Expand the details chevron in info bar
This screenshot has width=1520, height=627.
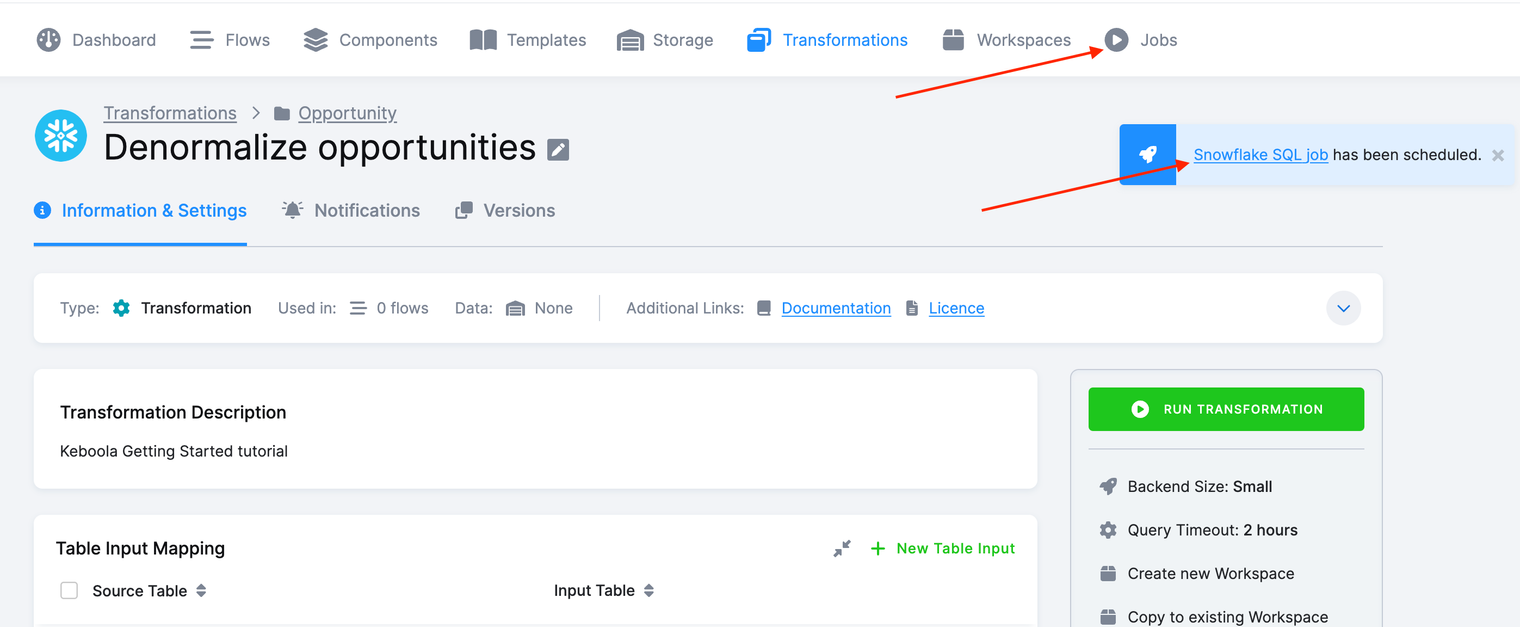pyautogui.click(x=1343, y=308)
